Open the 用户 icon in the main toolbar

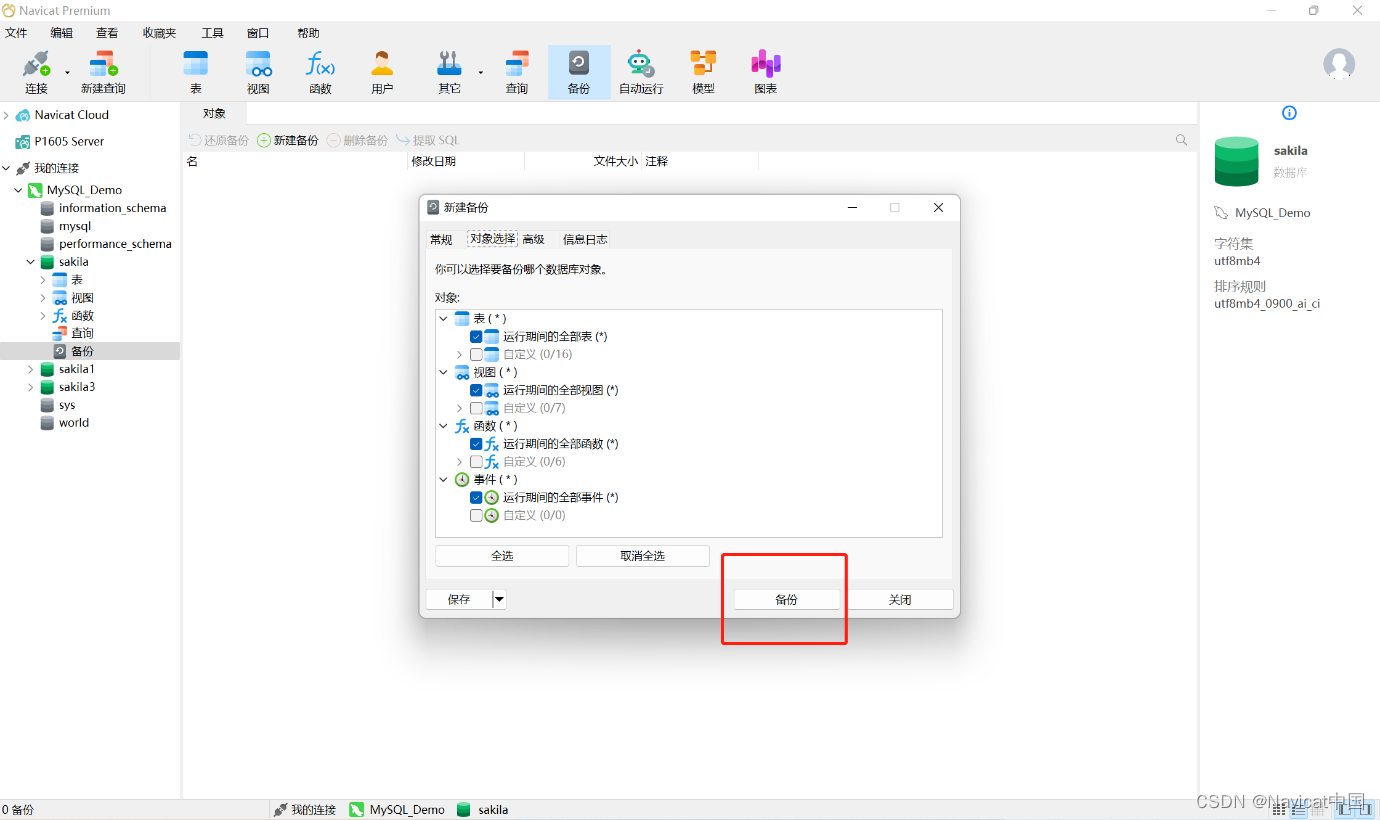point(382,64)
